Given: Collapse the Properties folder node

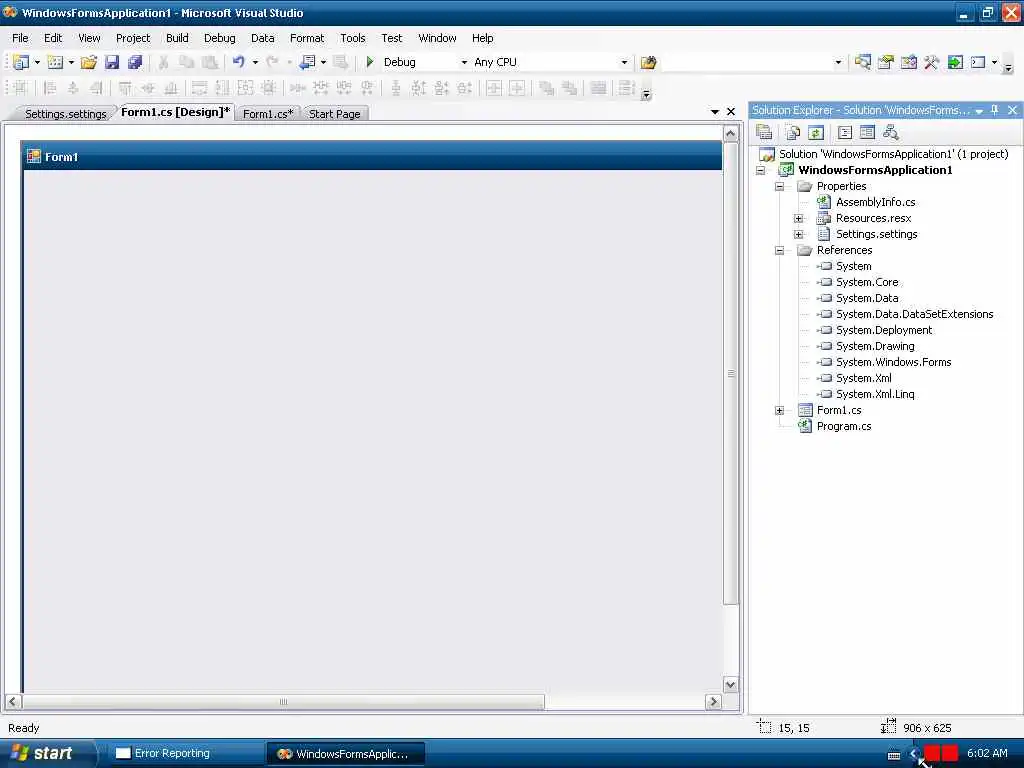Looking at the screenshot, I should pos(779,186).
